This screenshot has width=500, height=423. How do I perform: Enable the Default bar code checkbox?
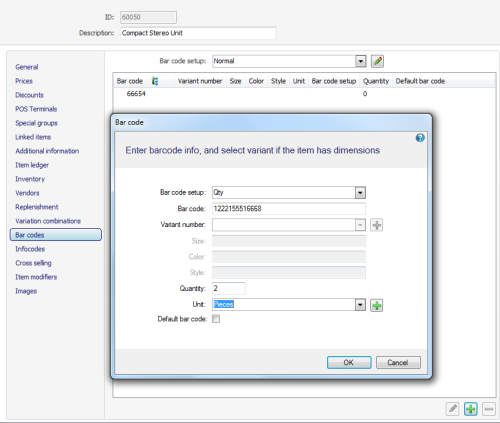pyautogui.click(x=216, y=319)
